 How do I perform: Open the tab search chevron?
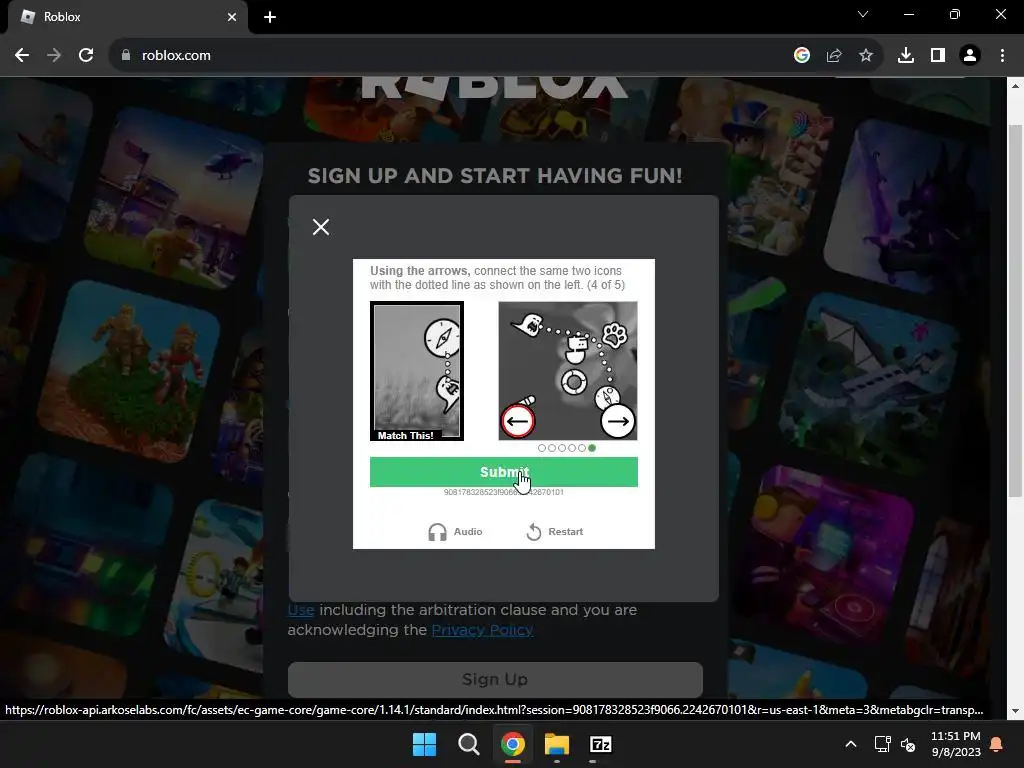point(863,14)
